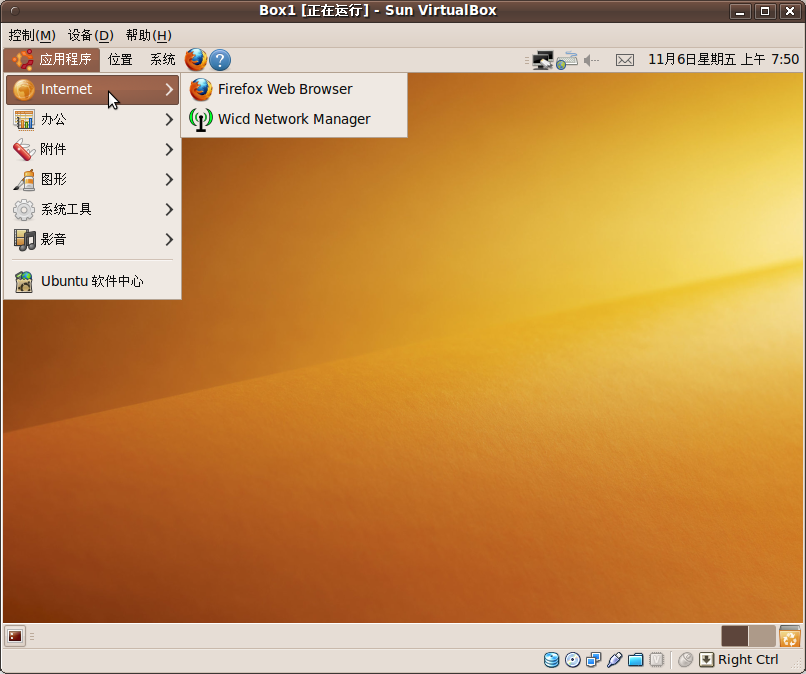Viewport: 806px width, 674px height.
Task: Click the VirtualBox shared folders status icon
Action: click(636, 660)
